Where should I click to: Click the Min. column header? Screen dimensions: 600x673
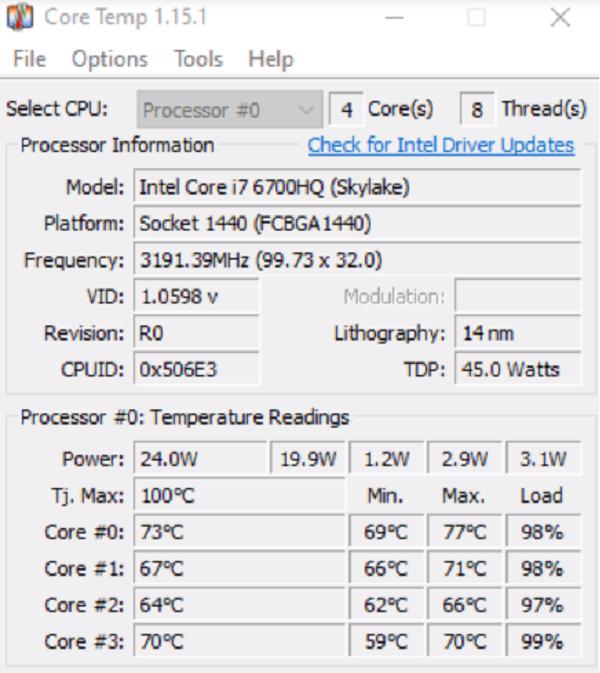385,496
